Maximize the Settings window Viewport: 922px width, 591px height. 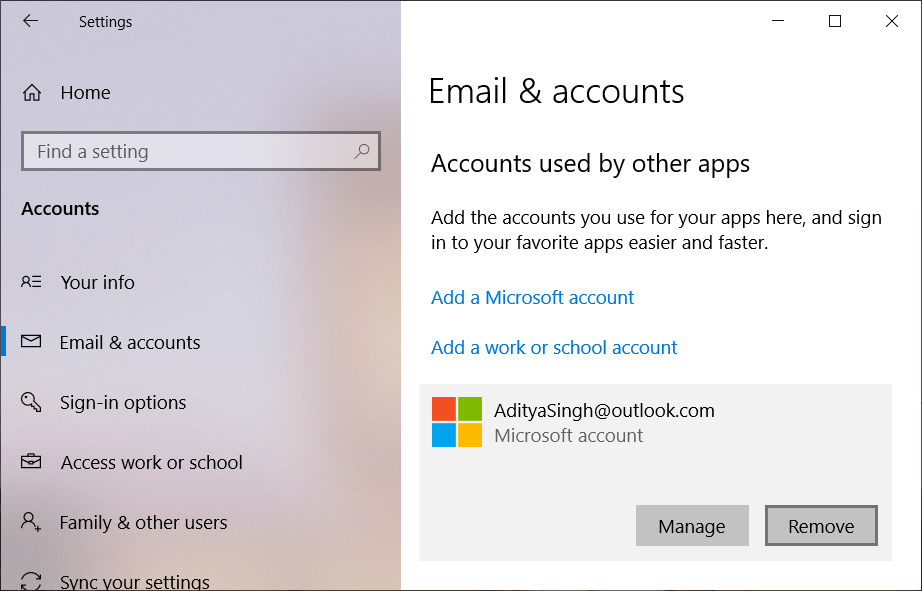835,21
